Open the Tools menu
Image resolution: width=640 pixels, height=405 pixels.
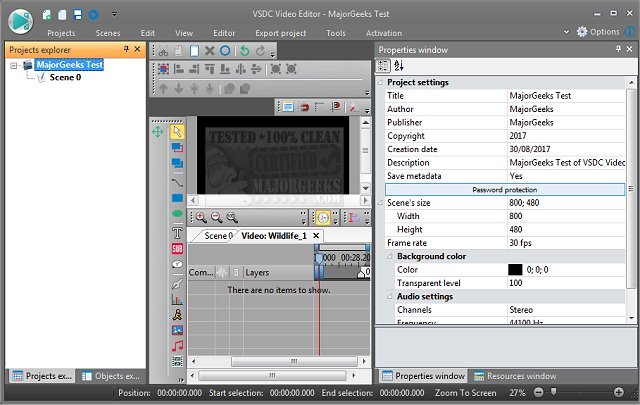(336, 33)
